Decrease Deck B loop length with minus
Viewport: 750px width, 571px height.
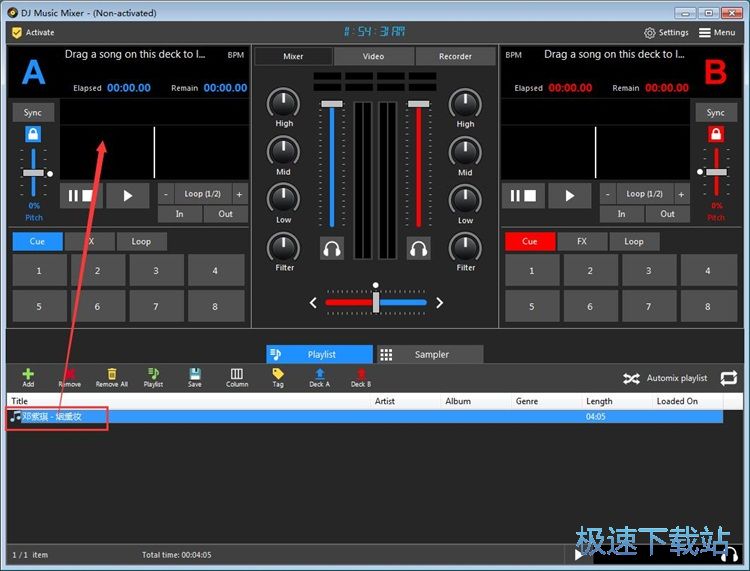(x=607, y=194)
